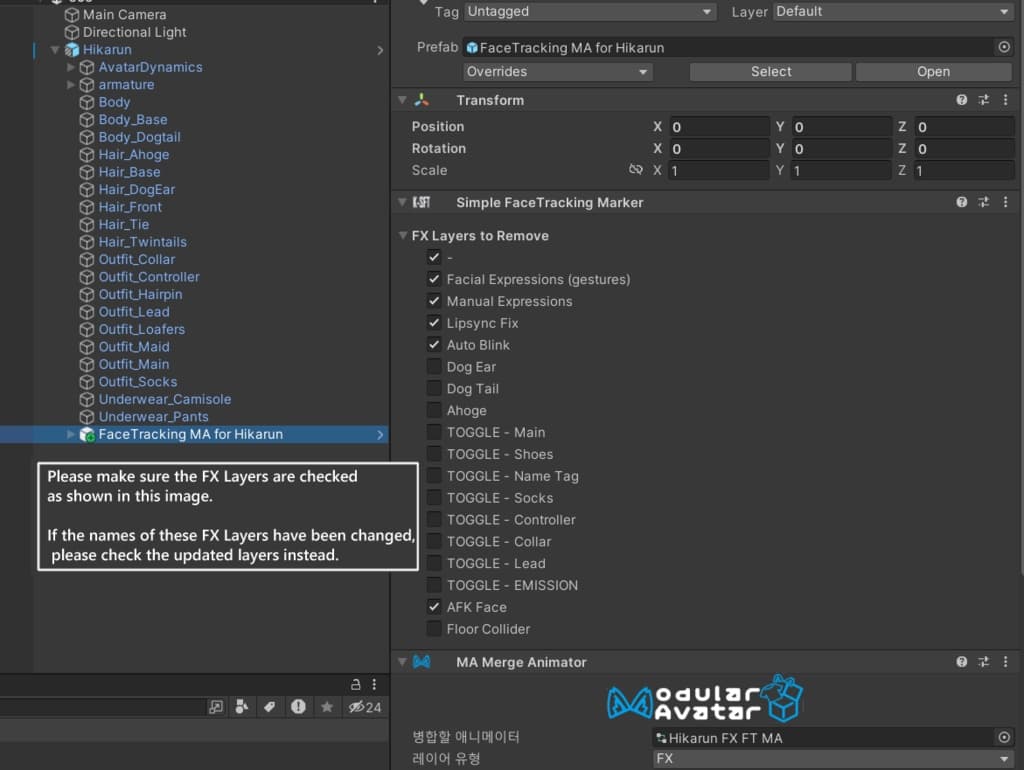Expand the AvatarDynamics hierarchy item

click(x=71, y=67)
